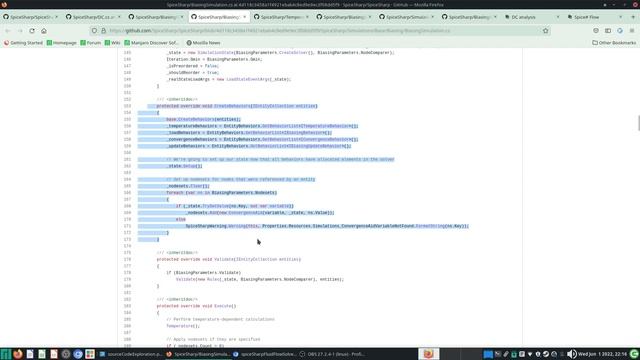Select line number 153 in the code
Viewport: 640px width, 360px height.
point(127,106)
